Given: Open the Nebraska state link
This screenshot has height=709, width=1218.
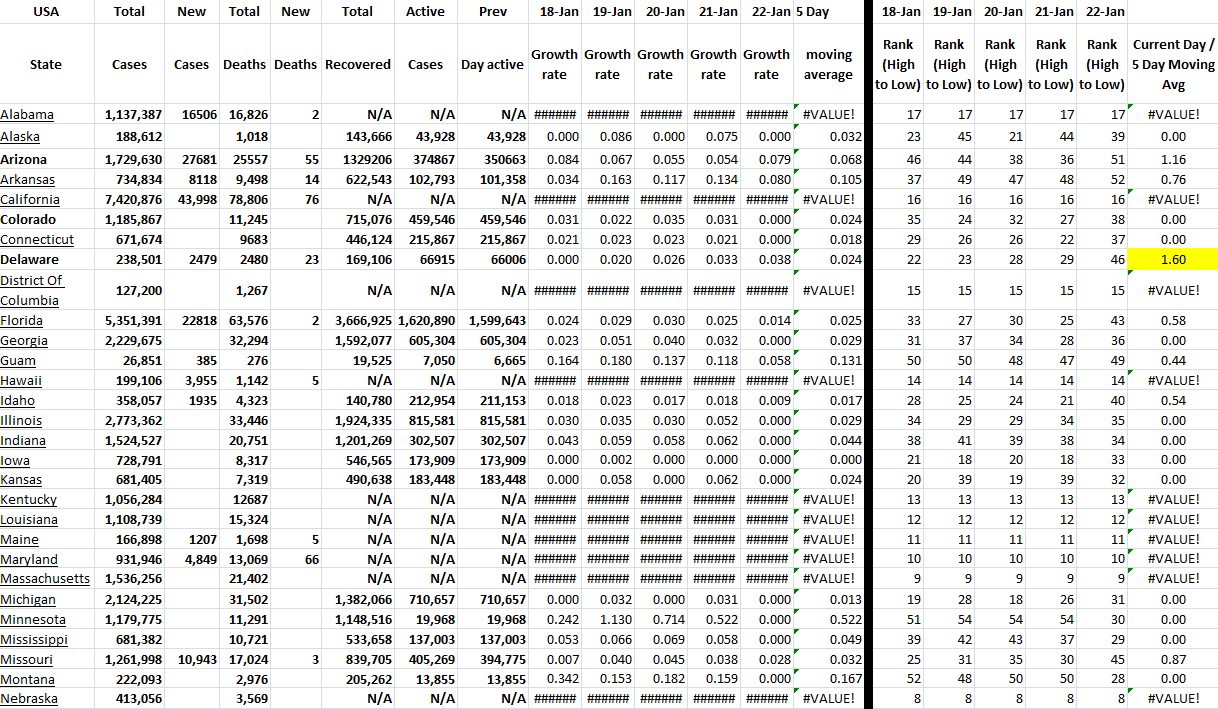Looking at the screenshot, I should pos(29,699).
